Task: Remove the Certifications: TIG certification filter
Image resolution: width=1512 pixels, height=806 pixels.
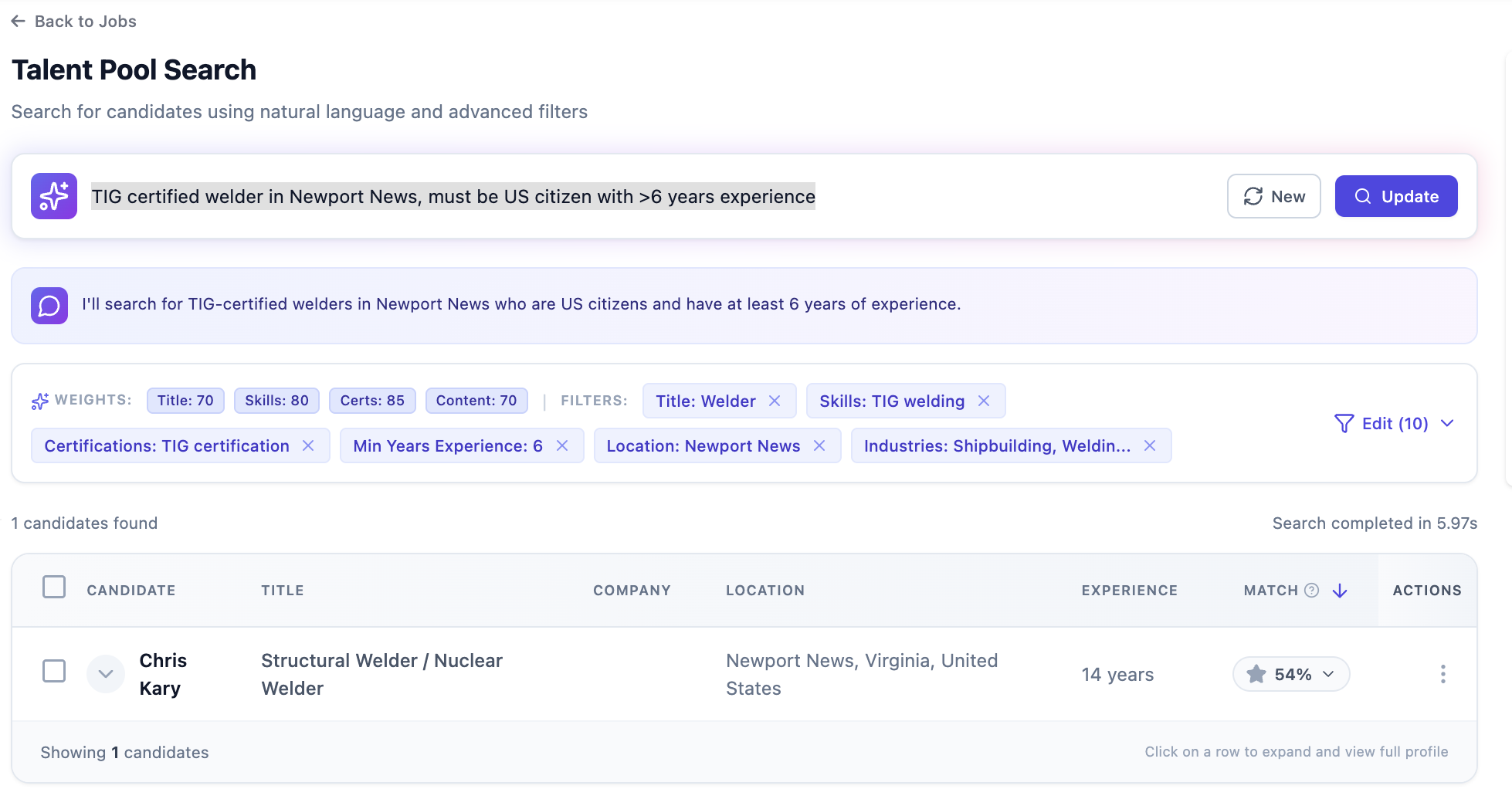Action: [308, 445]
